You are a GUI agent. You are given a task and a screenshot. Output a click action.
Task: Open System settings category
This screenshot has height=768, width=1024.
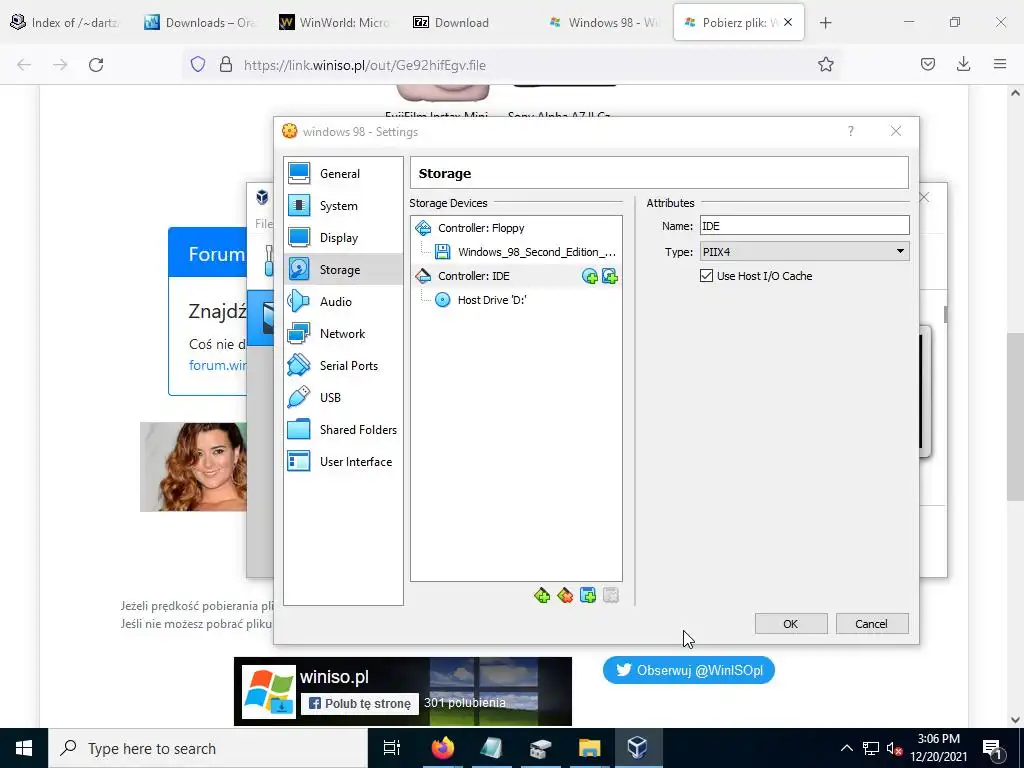(x=343, y=206)
